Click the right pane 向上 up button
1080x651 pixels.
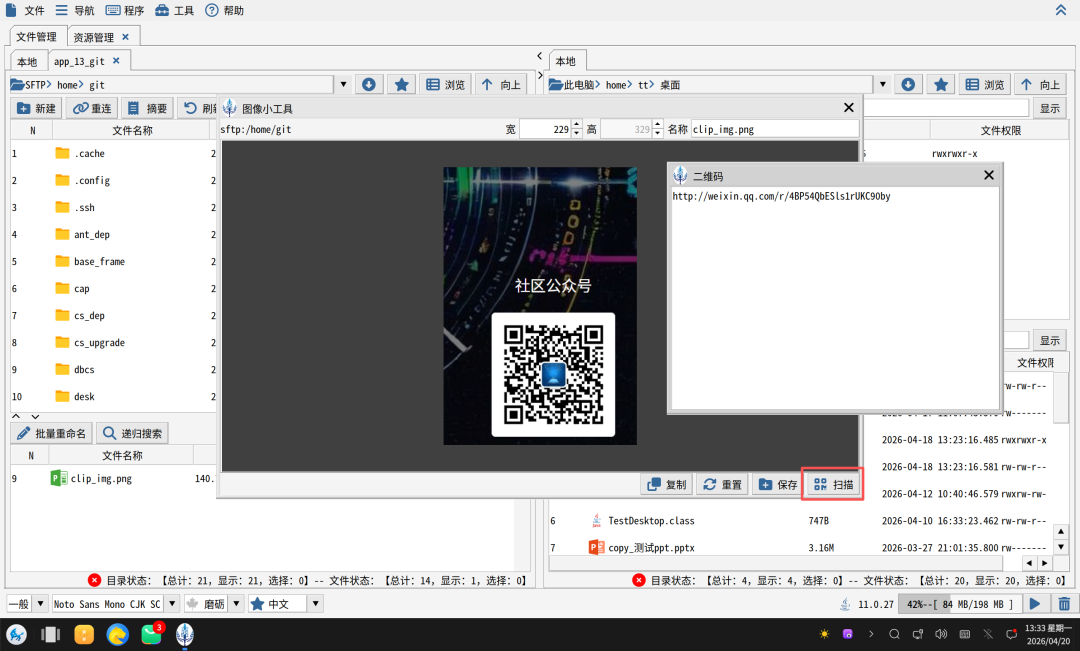point(1041,84)
